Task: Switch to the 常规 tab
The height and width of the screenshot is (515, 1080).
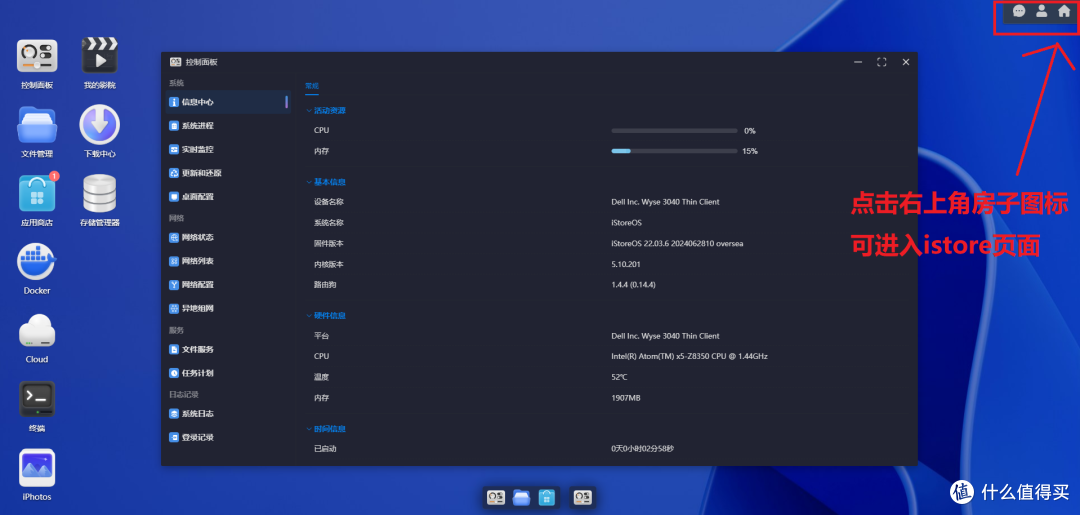Action: click(x=312, y=87)
